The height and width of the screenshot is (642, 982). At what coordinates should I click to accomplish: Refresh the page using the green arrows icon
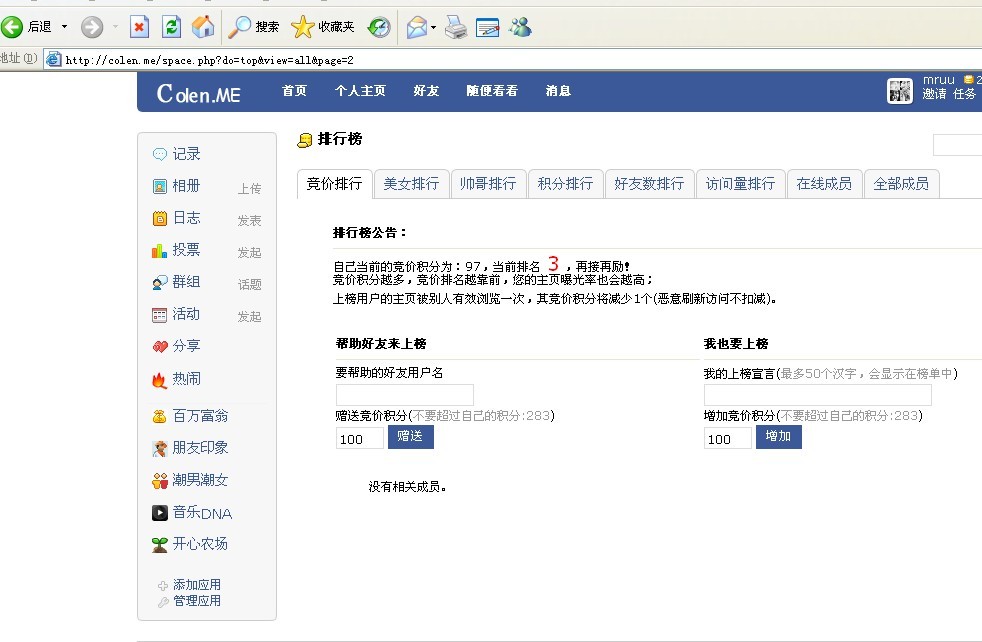tap(171, 27)
